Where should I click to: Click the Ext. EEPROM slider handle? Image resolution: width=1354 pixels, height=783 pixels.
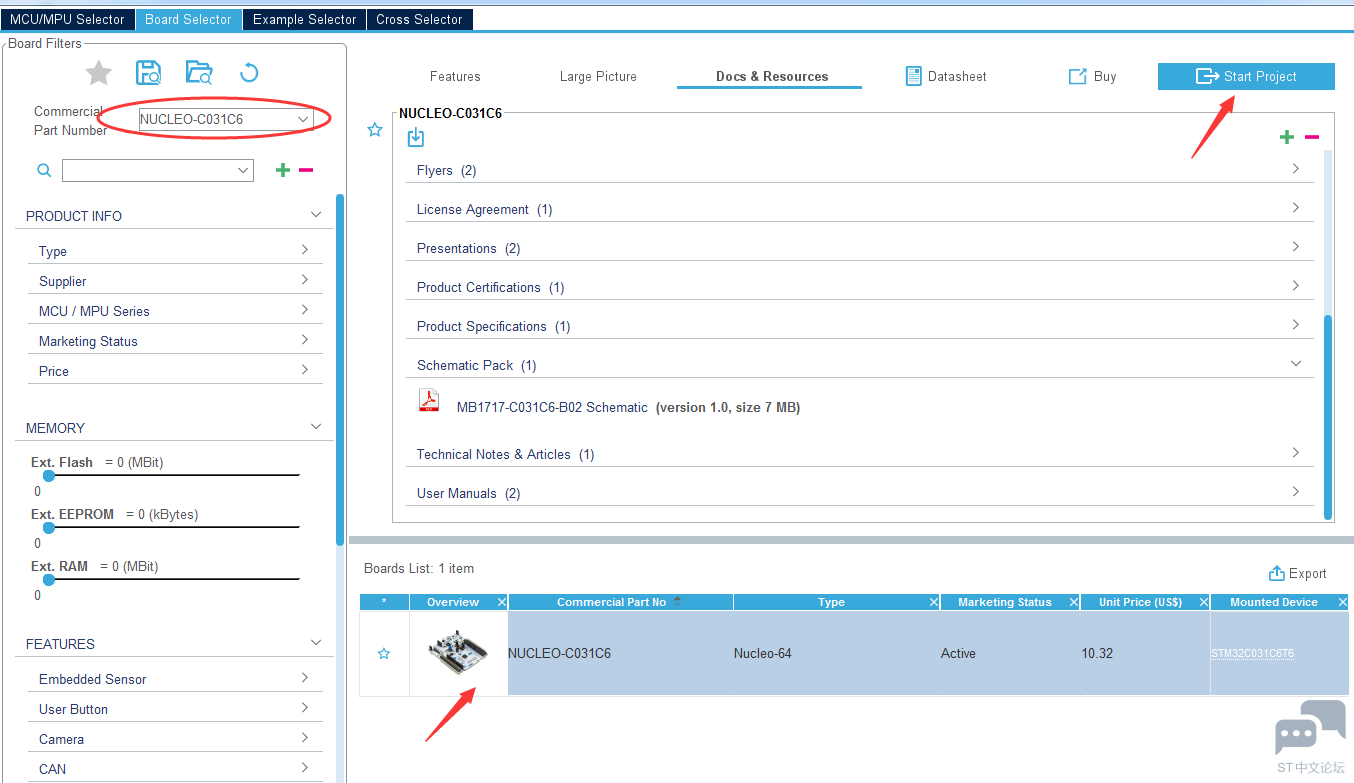click(x=48, y=527)
